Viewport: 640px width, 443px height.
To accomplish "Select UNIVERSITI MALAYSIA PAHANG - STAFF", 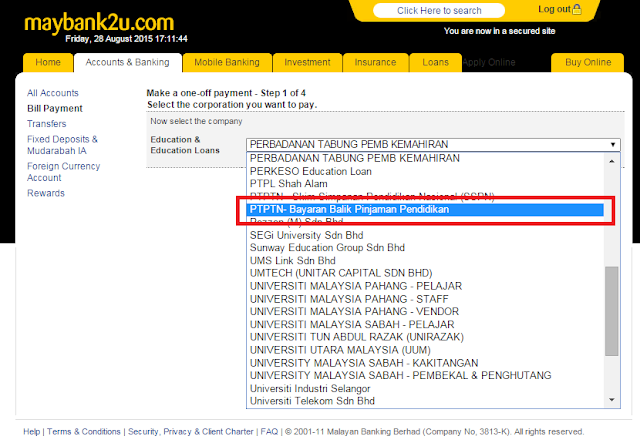I will pos(425,299).
